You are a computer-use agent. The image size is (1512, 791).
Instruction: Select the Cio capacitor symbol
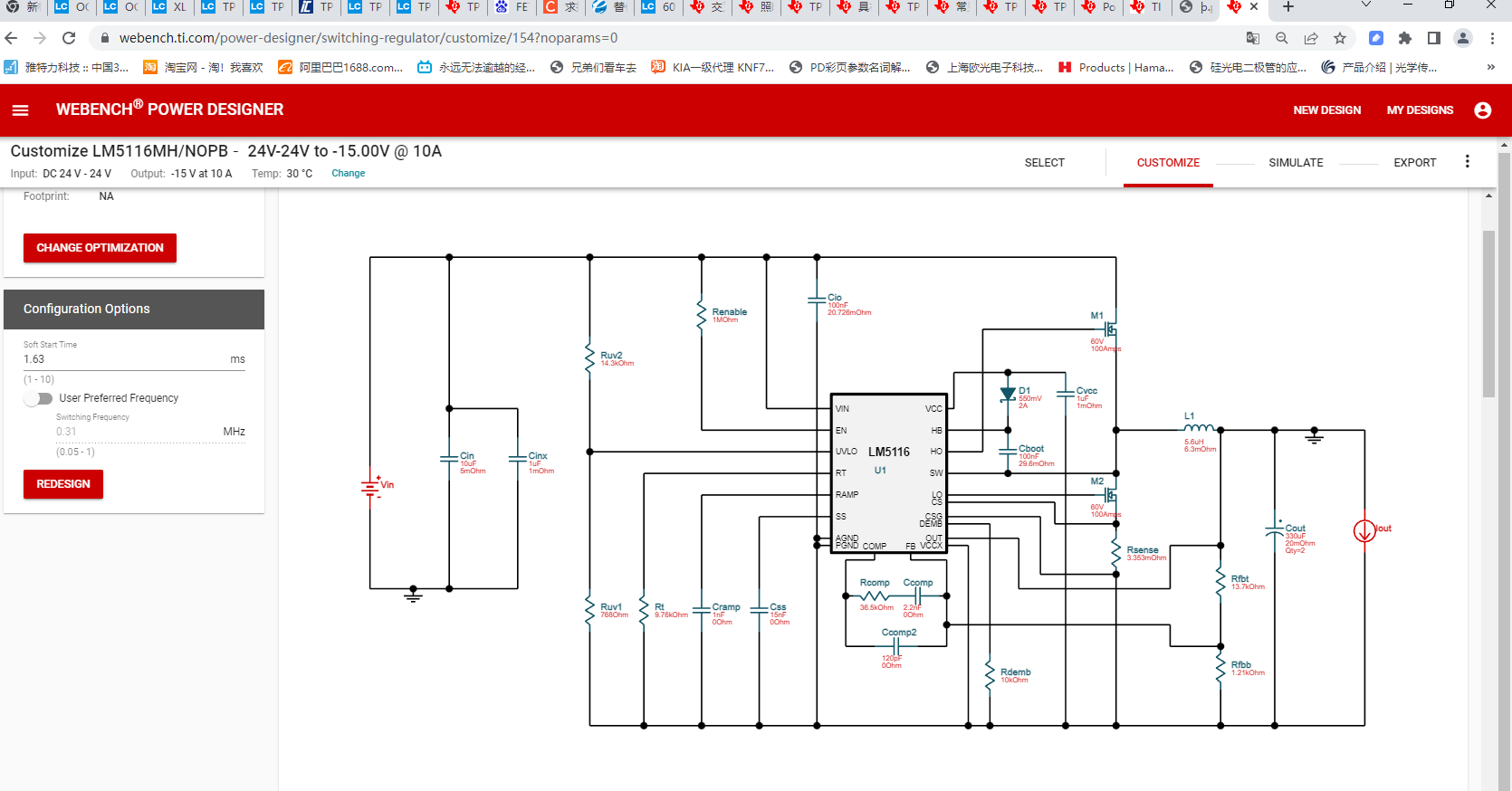817,300
